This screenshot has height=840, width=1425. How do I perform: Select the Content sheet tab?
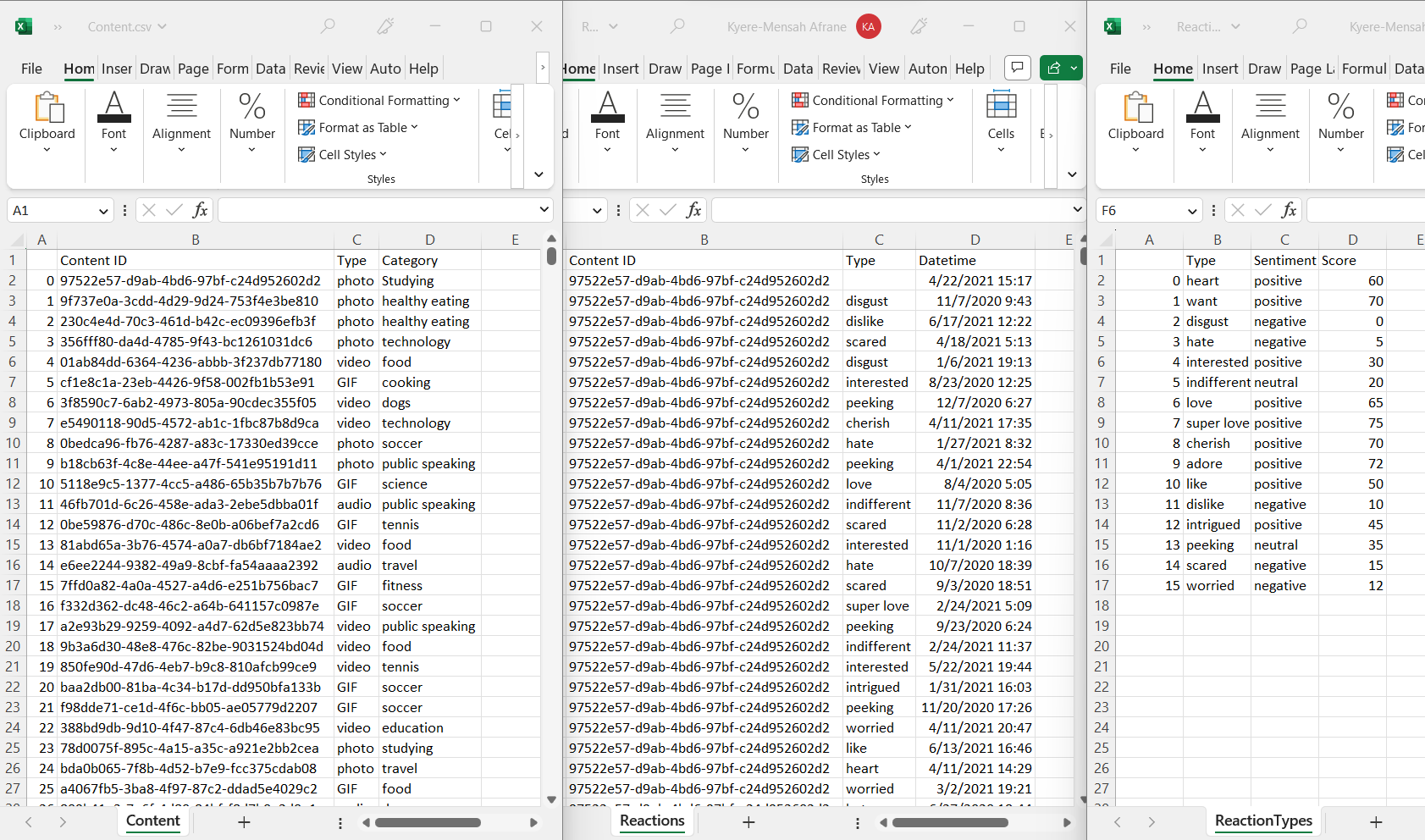[153, 821]
